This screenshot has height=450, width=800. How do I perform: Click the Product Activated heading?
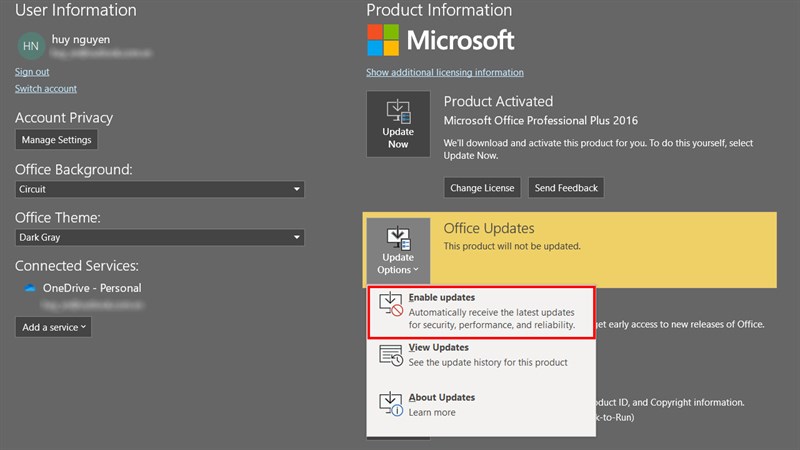point(498,101)
